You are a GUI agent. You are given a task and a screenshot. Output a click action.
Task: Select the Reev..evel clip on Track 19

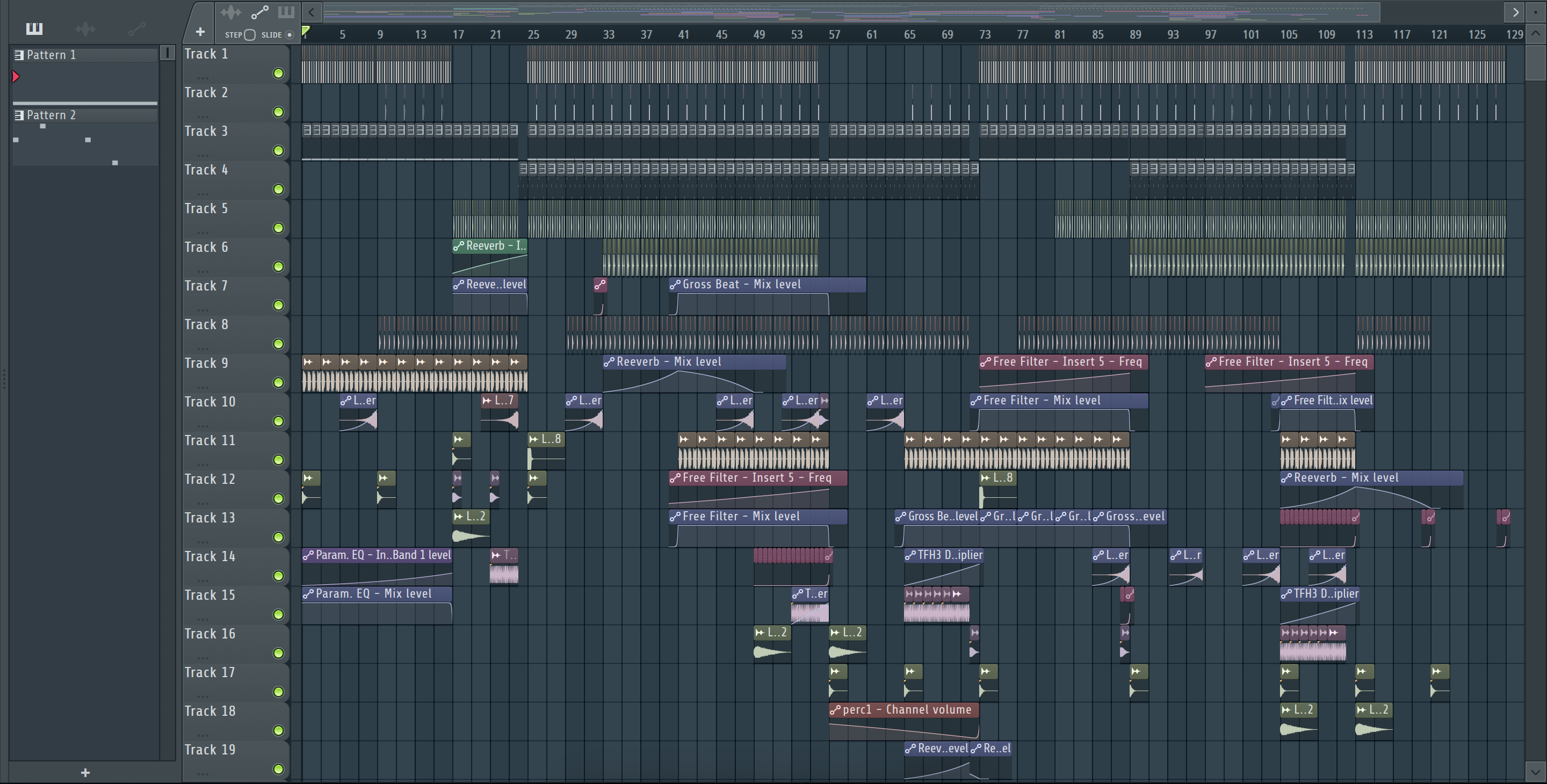click(x=937, y=760)
